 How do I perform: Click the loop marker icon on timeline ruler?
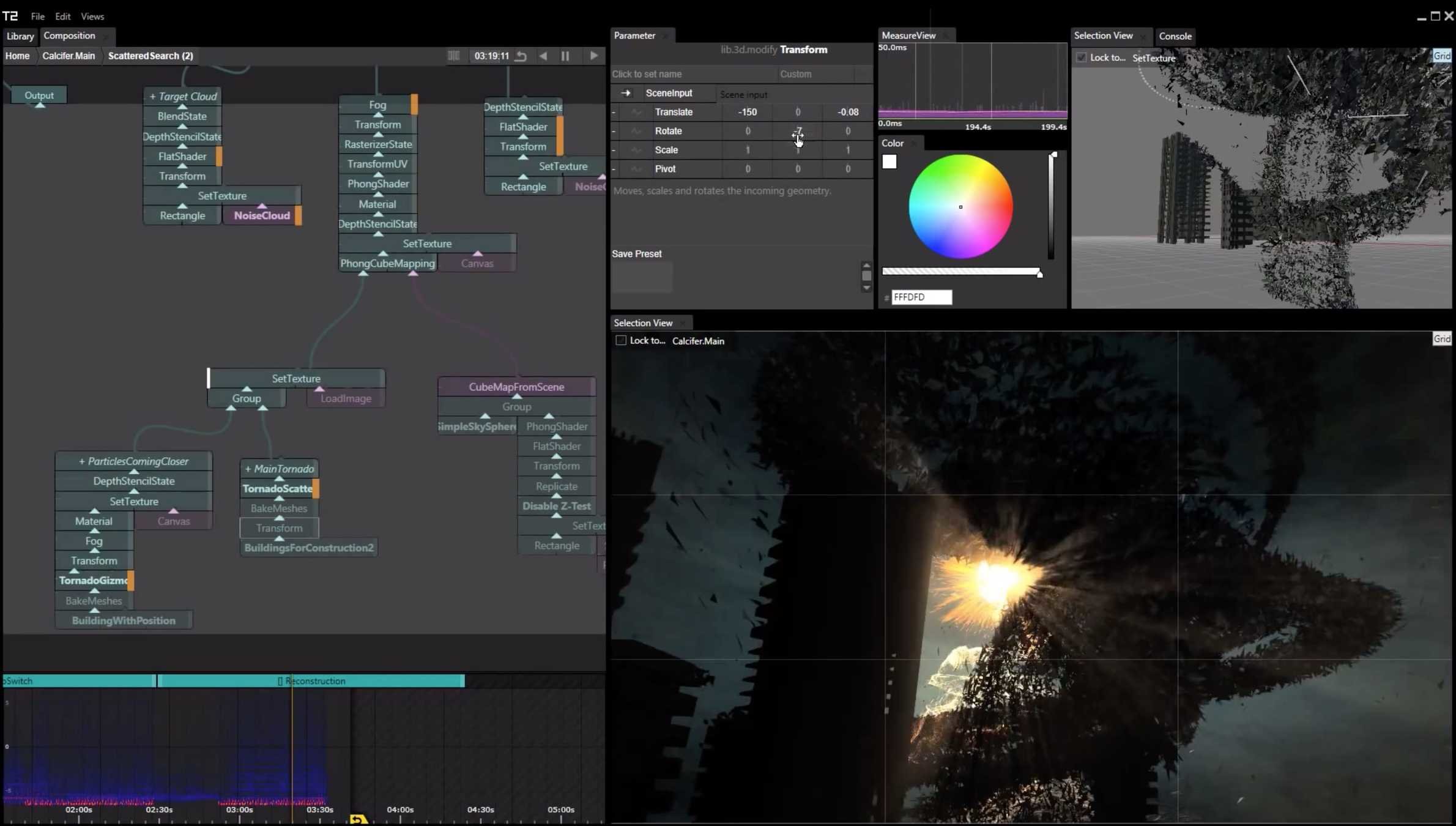(358, 819)
